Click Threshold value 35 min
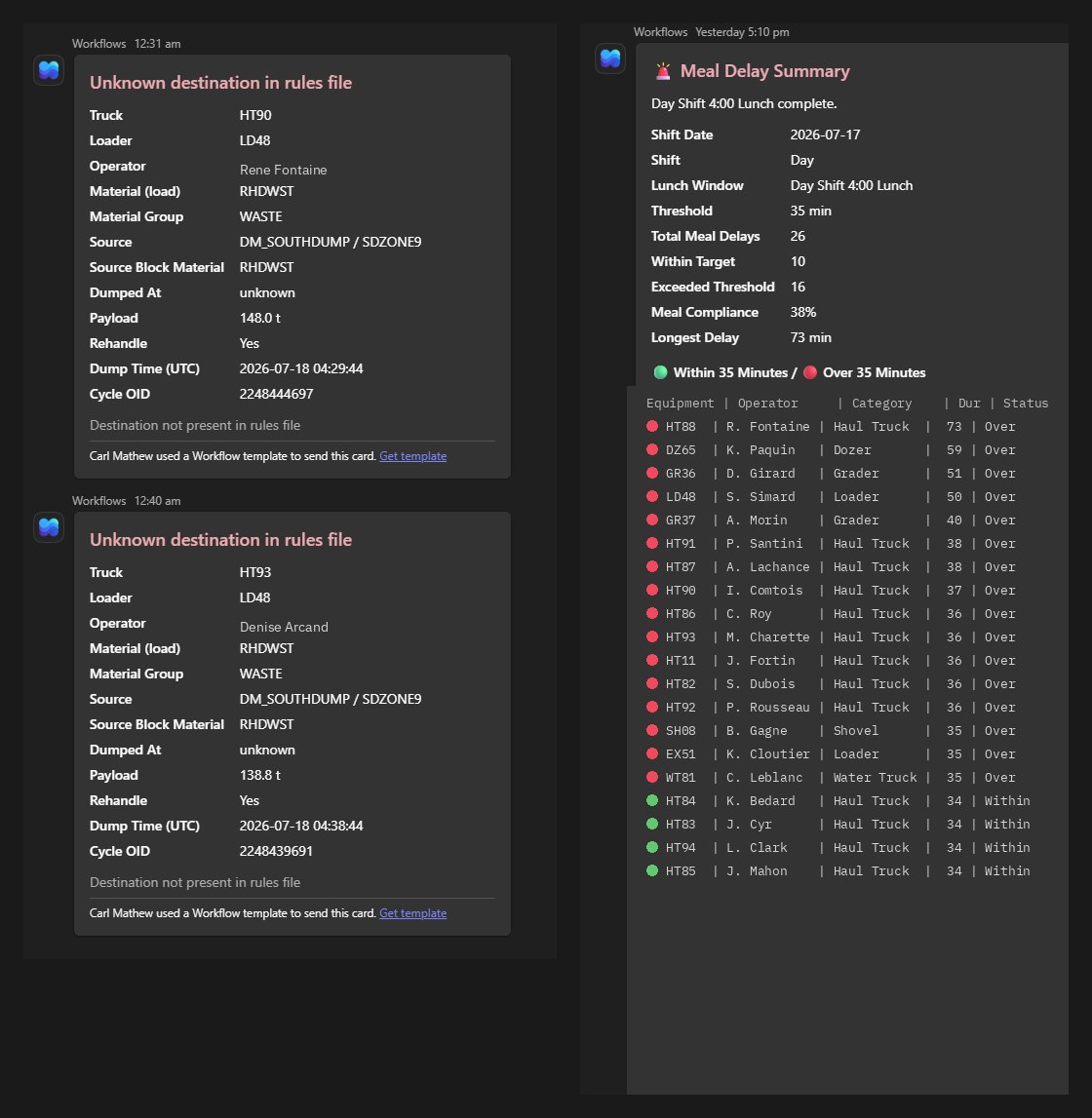Viewport: 1092px width, 1118px height. [x=811, y=211]
